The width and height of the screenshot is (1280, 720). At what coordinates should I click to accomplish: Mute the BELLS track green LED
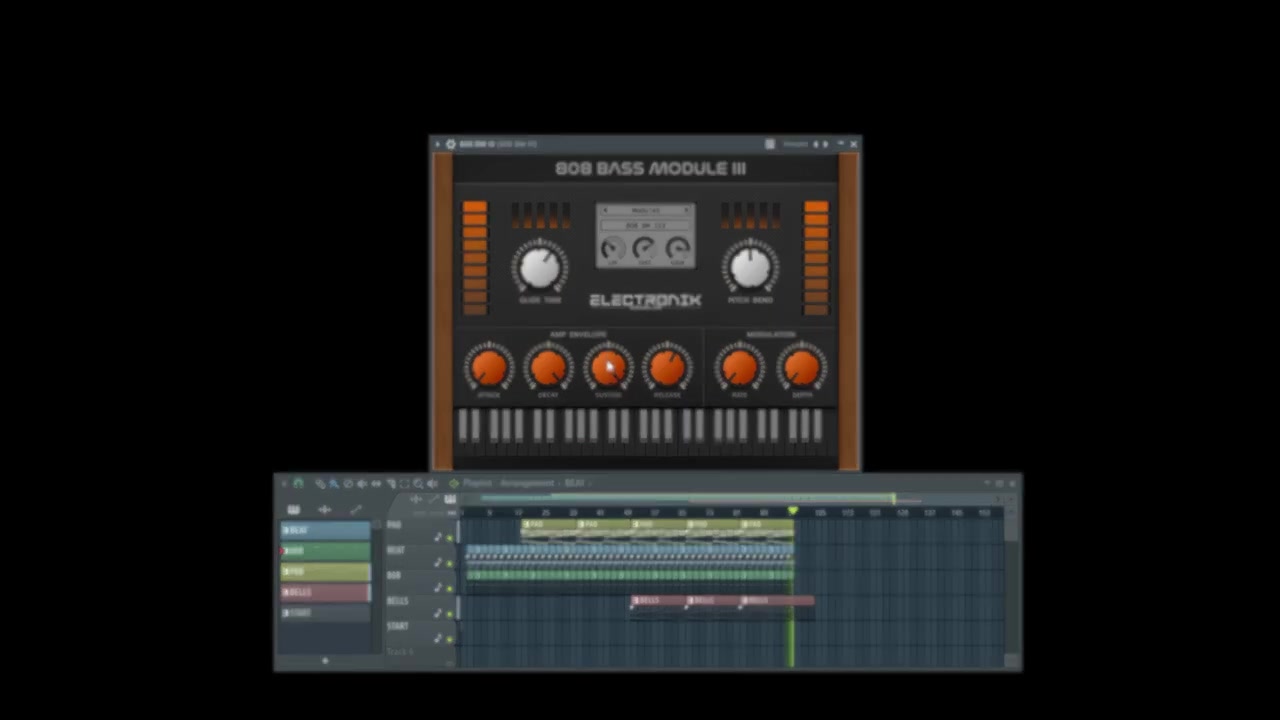(x=450, y=614)
